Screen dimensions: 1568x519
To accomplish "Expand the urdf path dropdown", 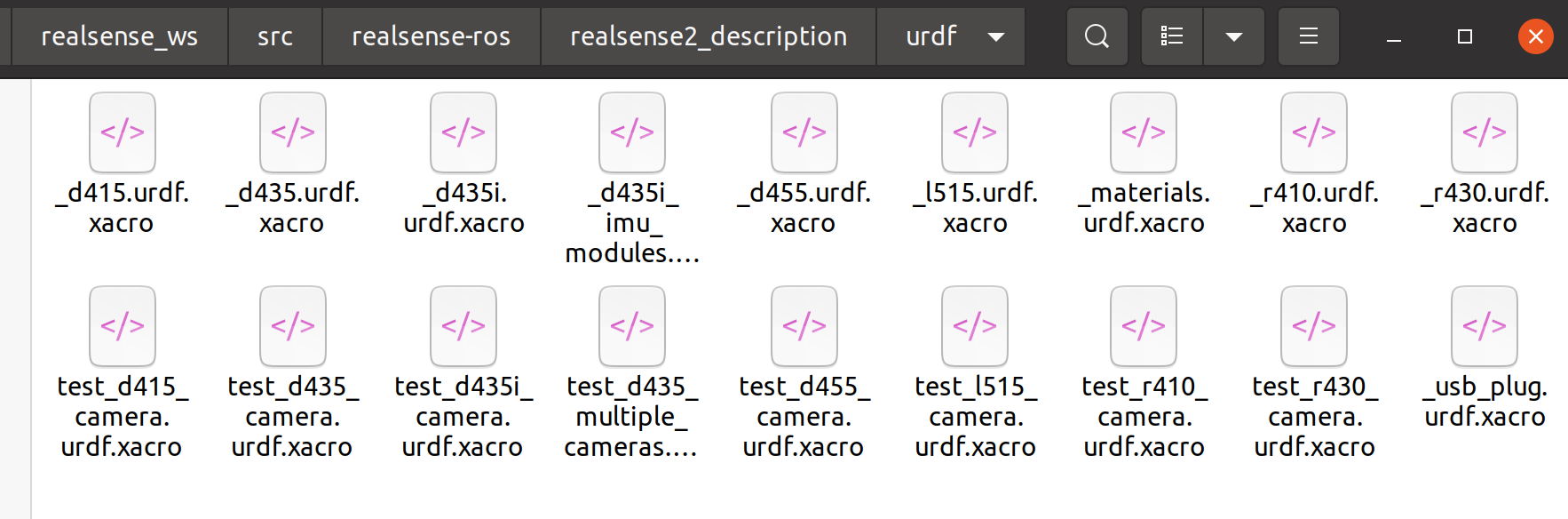I will [x=996, y=36].
